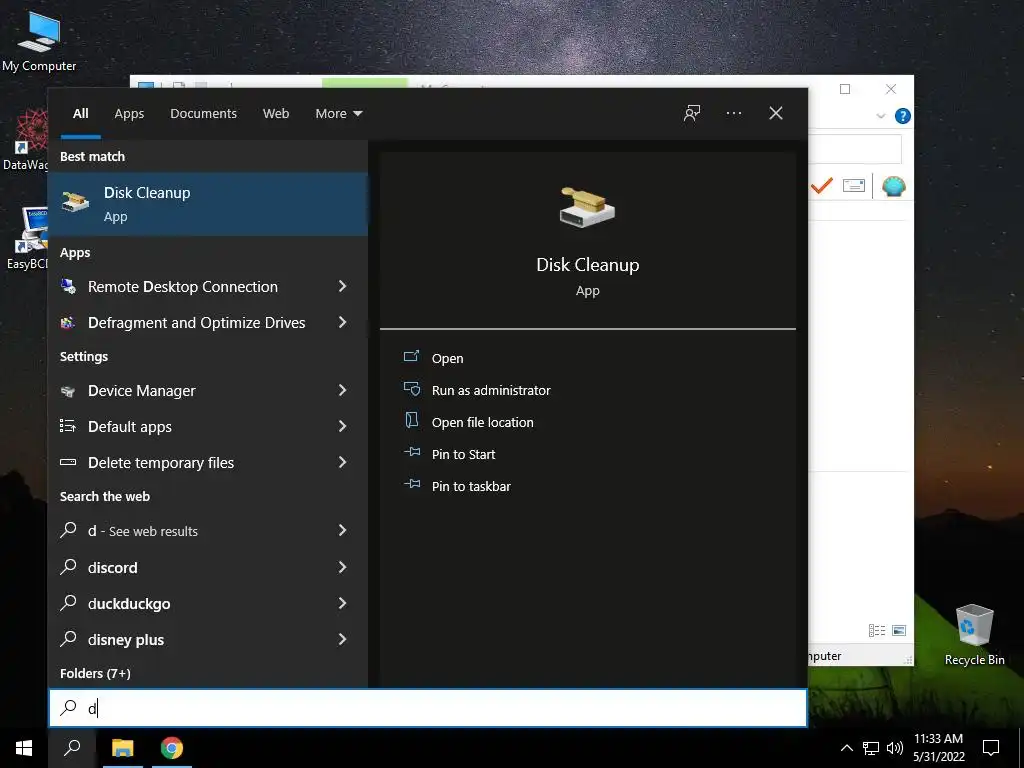Expand Remote Desktop Connection result arrow
The image size is (1024, 768).
342,286
